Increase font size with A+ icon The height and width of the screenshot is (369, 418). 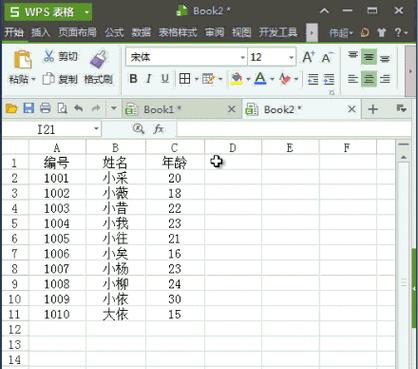pos(309,57)
